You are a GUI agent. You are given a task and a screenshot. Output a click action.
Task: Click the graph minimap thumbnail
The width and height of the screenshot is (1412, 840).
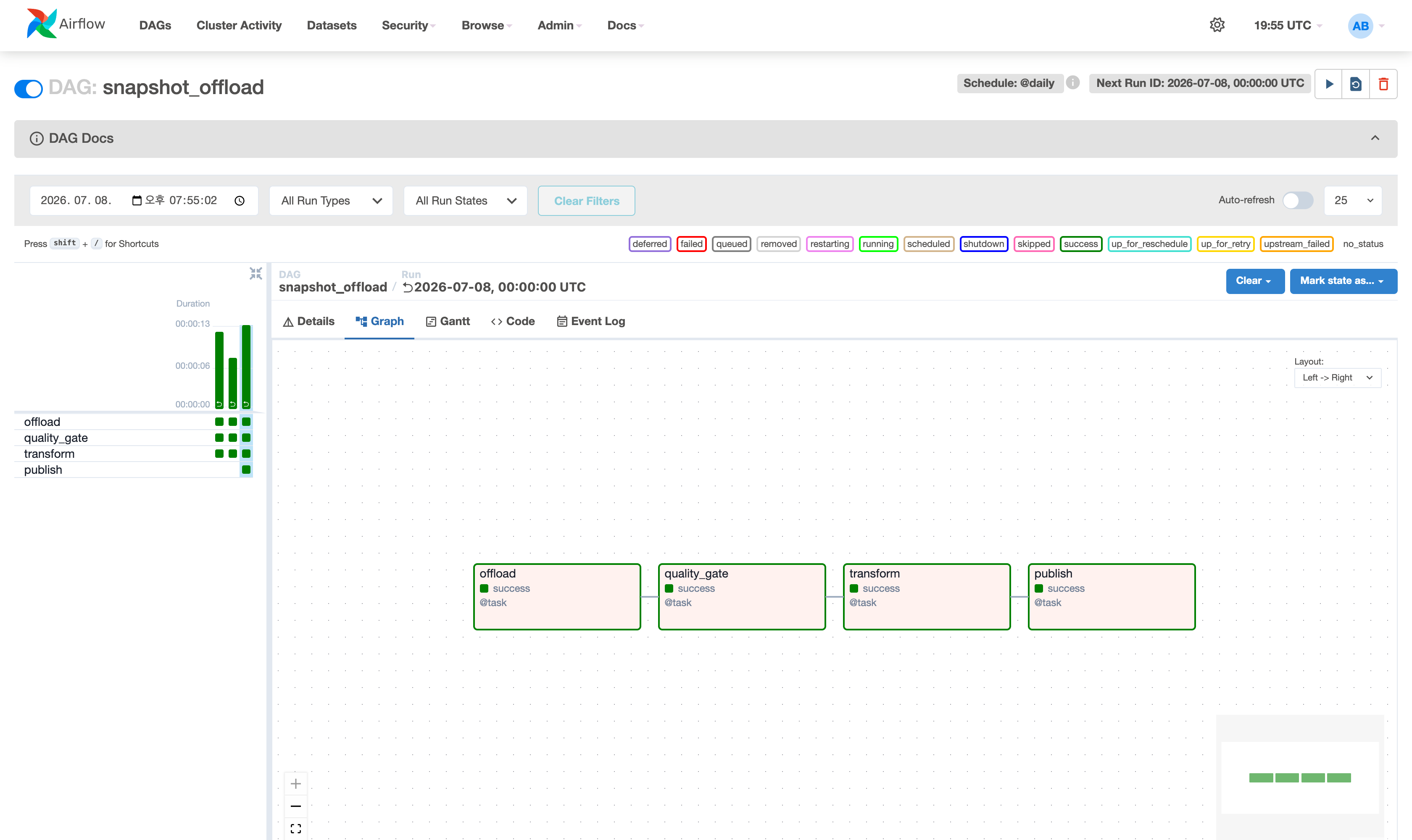(1300, 777)
